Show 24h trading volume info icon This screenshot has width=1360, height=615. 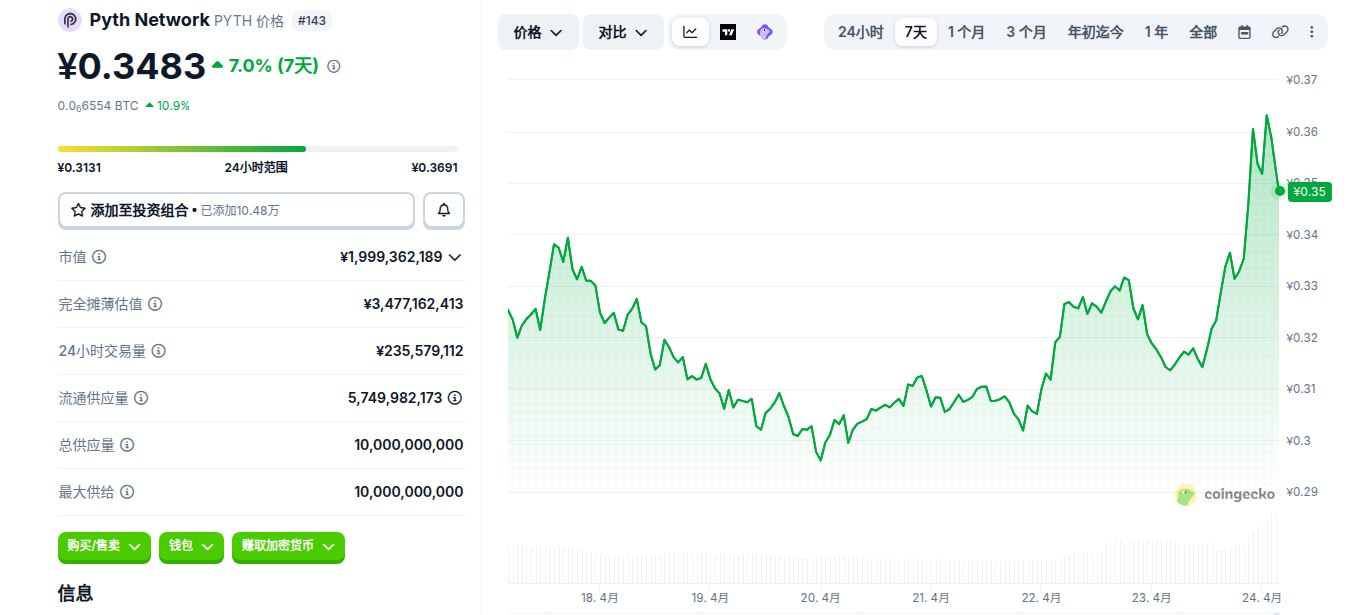[159, 351]
